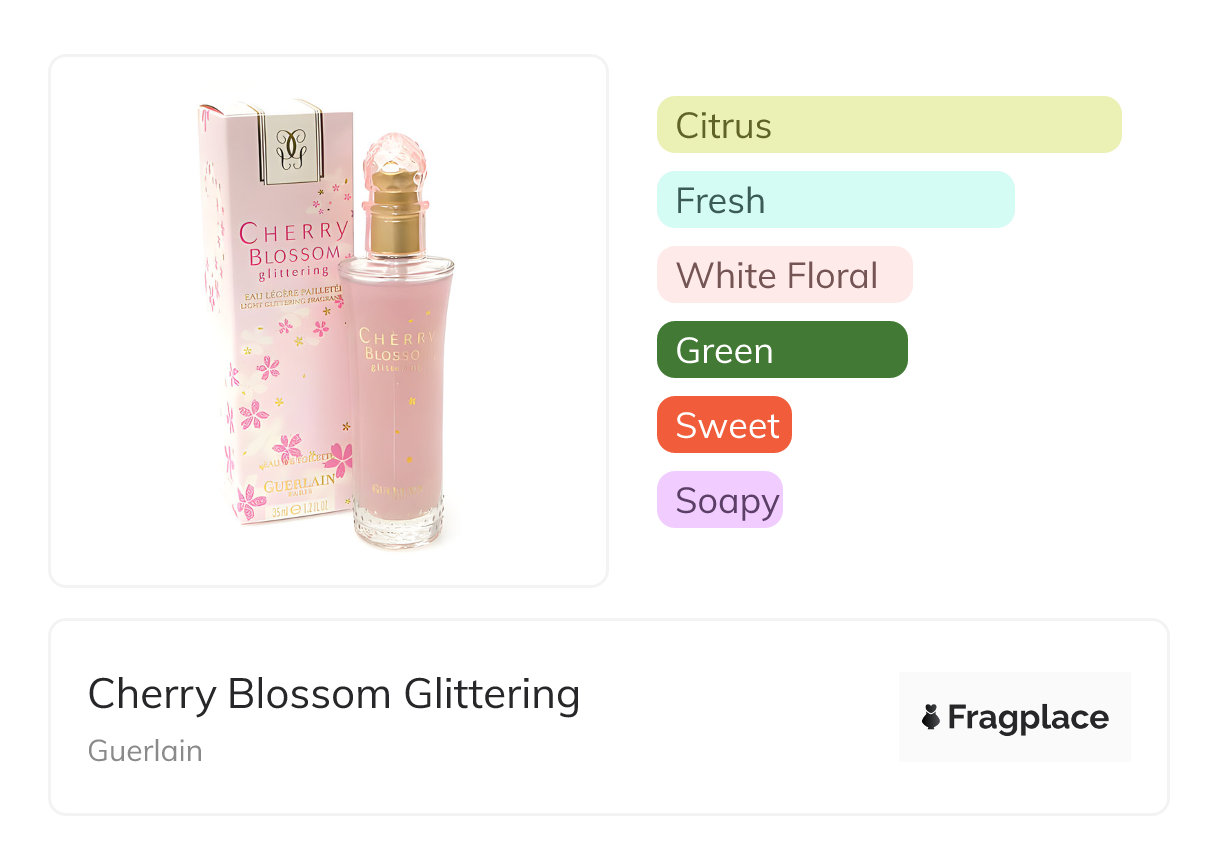Click the bee icon in Fragplace logo
The height and width of the screenshot is (864, 1218).
(x=931, y=717)
